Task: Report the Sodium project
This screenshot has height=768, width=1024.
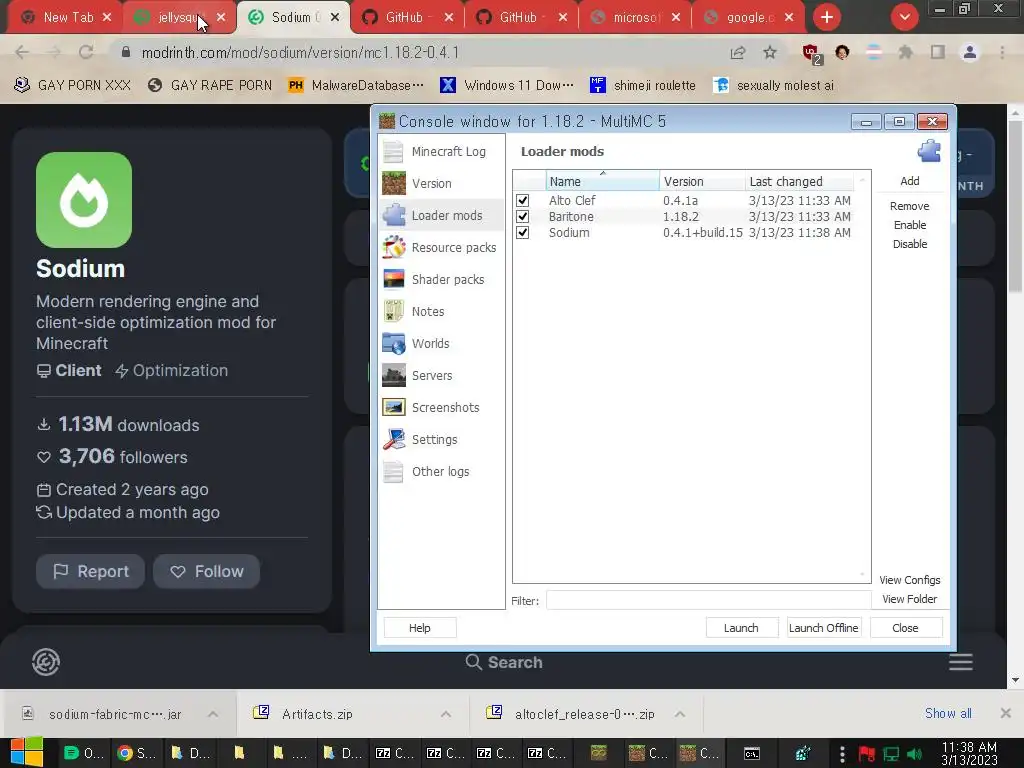Action: pos(90,571)
